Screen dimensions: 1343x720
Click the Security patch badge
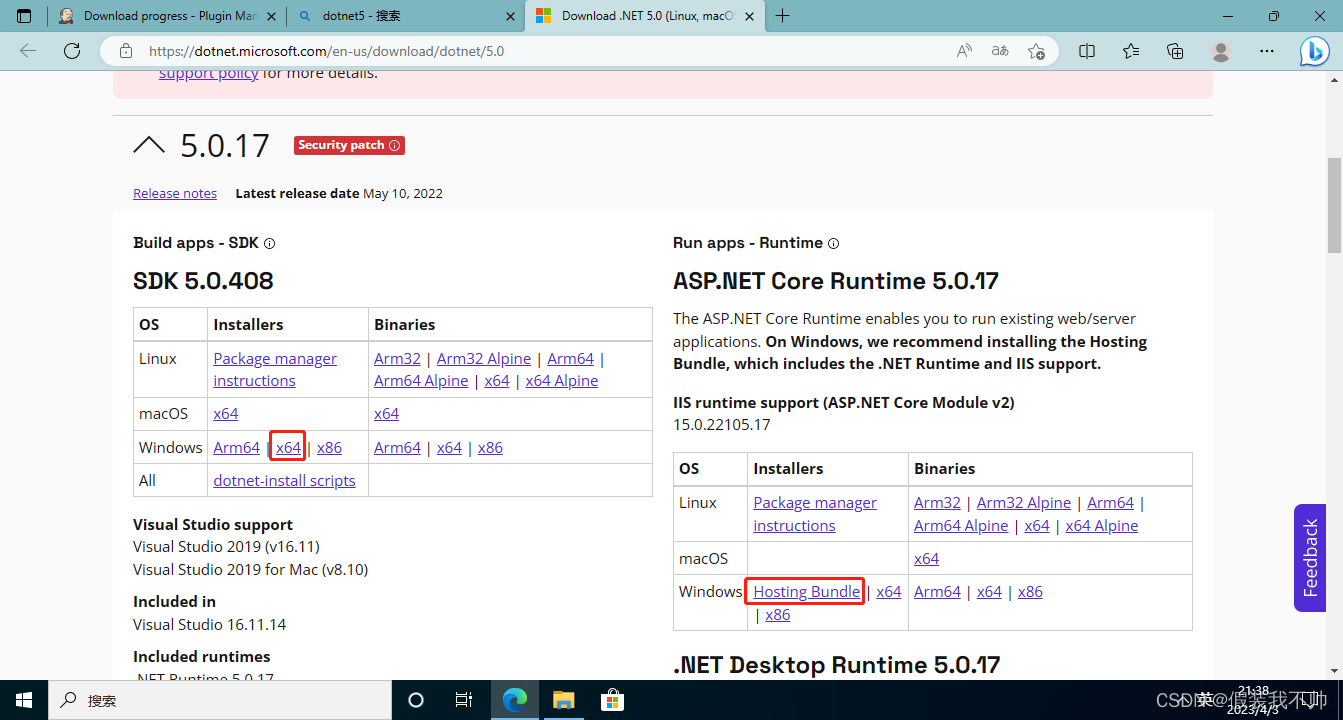(x=350, y=145)
